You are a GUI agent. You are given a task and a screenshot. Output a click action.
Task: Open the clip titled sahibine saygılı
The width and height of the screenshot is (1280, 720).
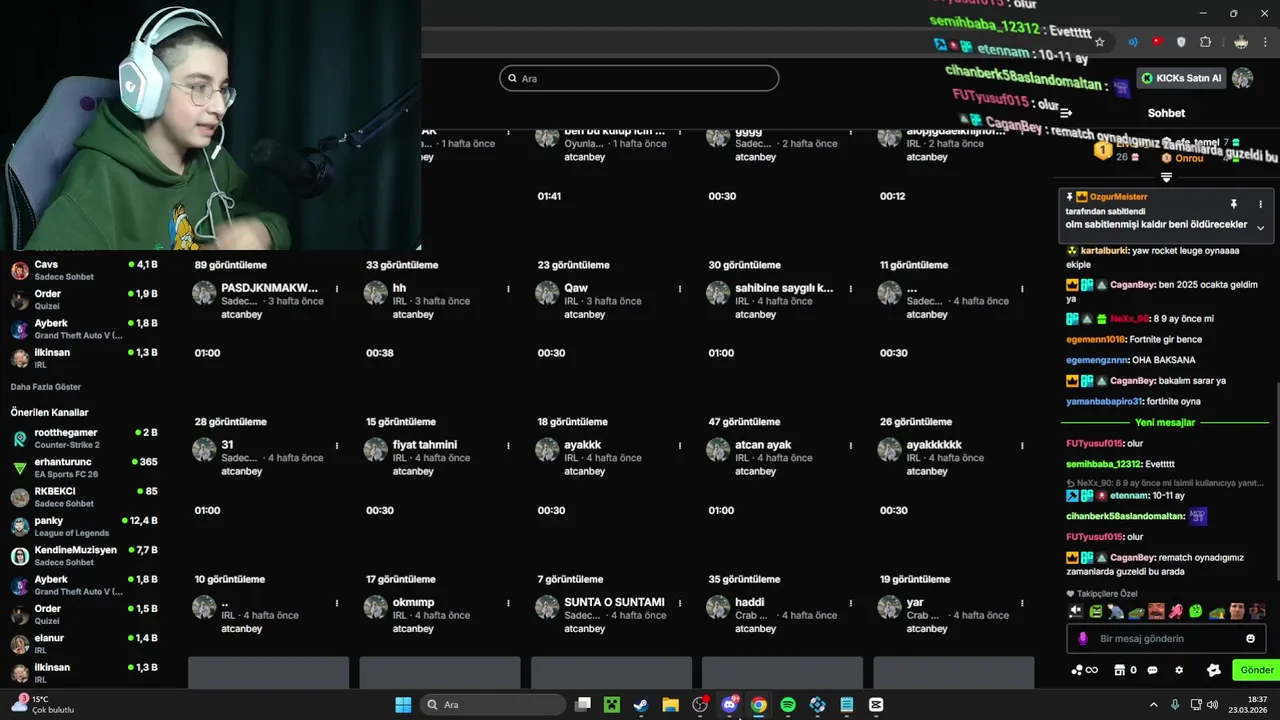click(x=784, y=288)
